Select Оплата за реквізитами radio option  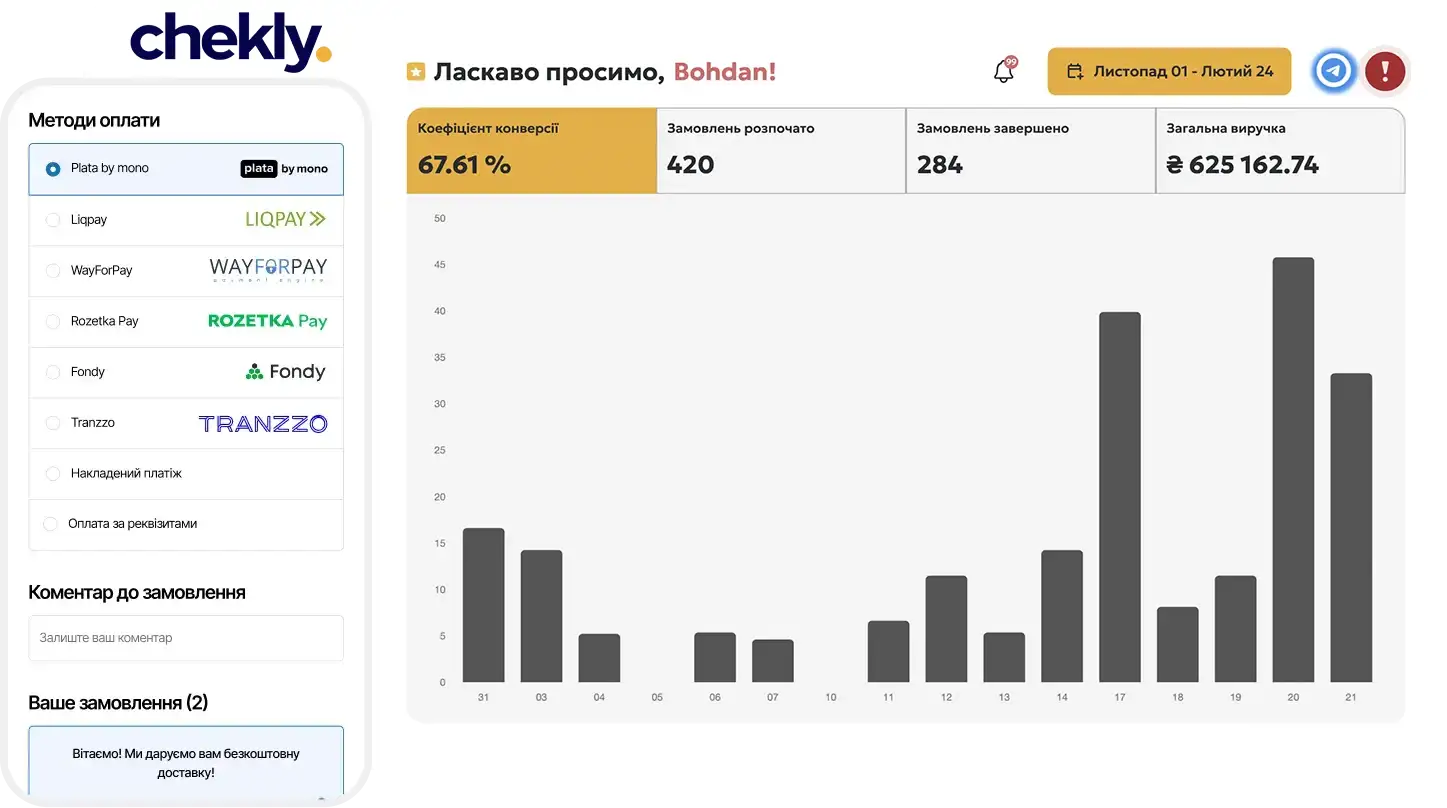[x=51, y=524]
